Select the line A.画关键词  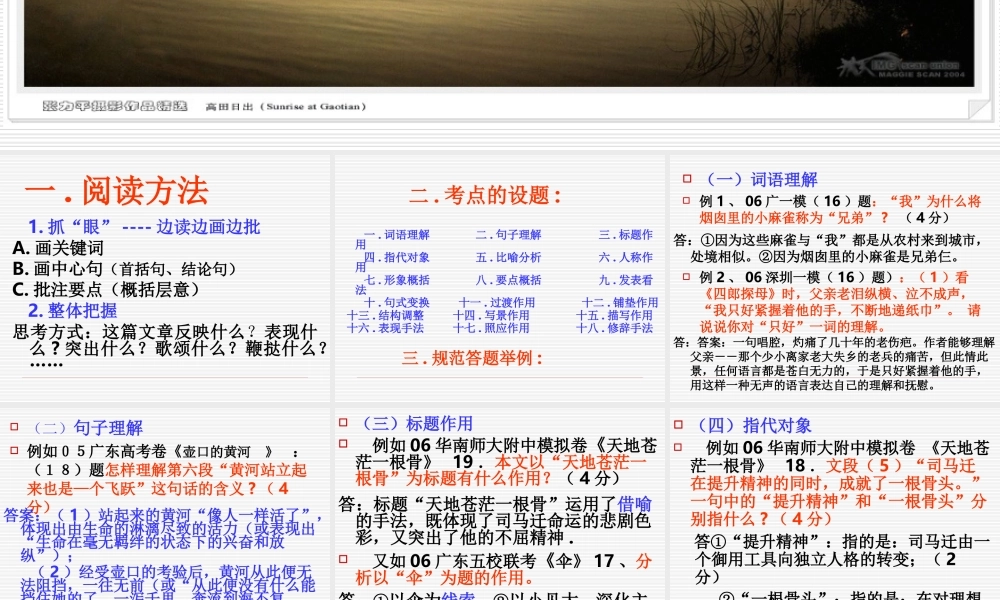(58, 248)
